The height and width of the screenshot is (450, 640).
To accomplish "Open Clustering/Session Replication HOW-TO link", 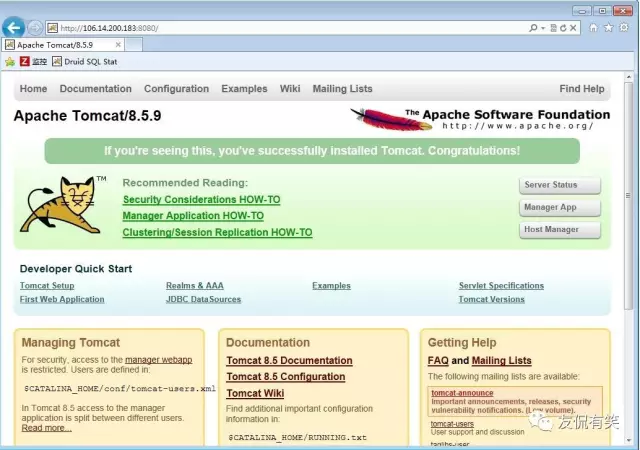I will (x=218, y=232).
